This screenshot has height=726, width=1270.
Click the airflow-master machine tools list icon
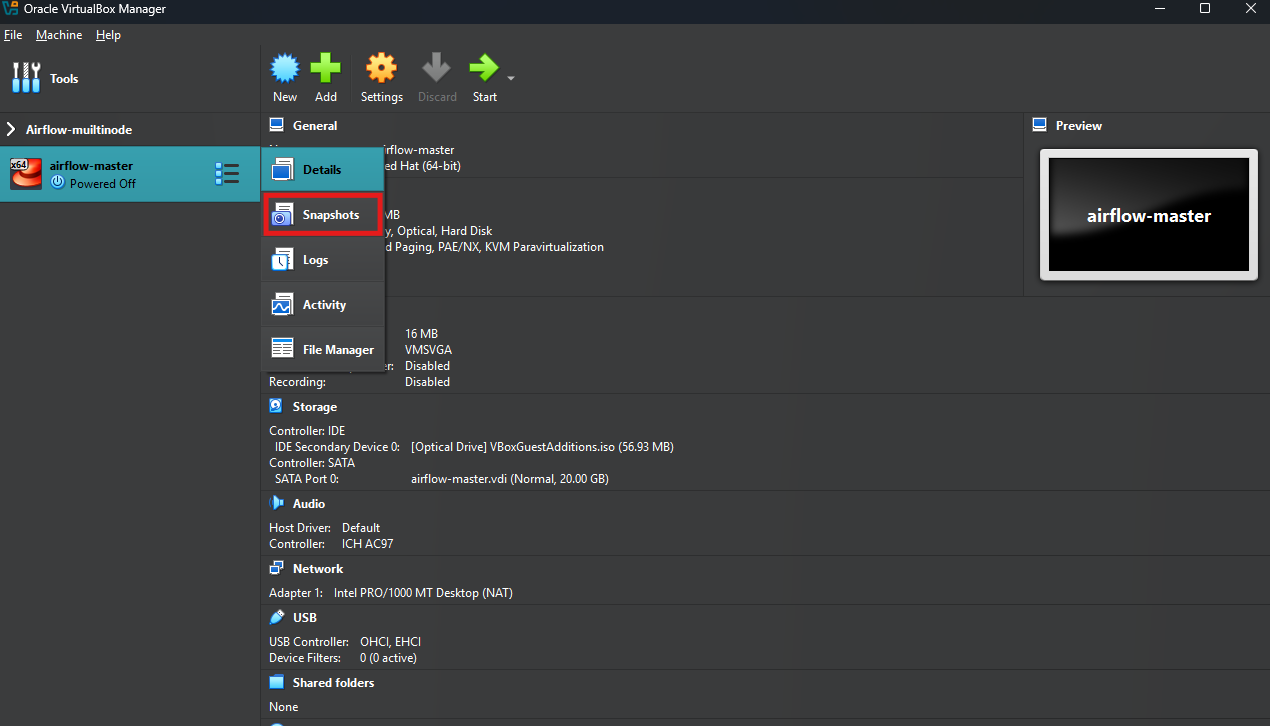227,174
